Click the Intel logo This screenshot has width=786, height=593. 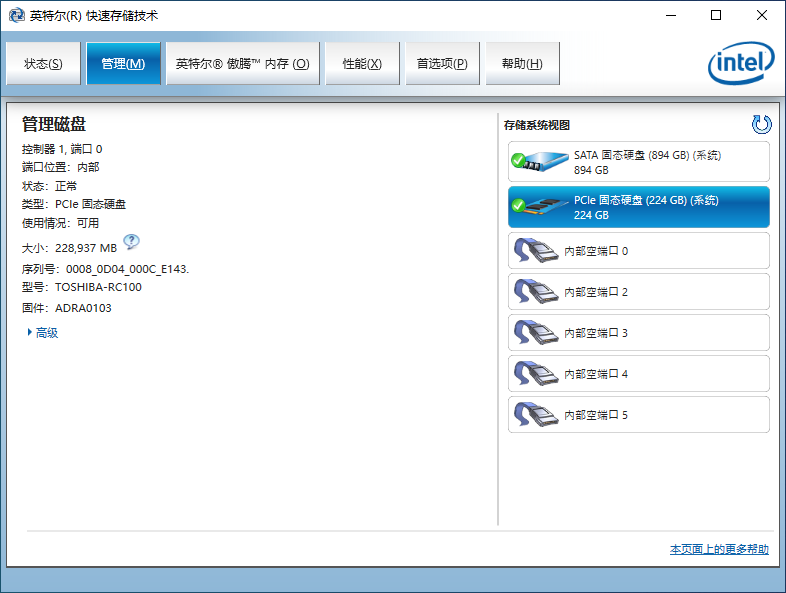pyautogui.click(x=741, y=63)
